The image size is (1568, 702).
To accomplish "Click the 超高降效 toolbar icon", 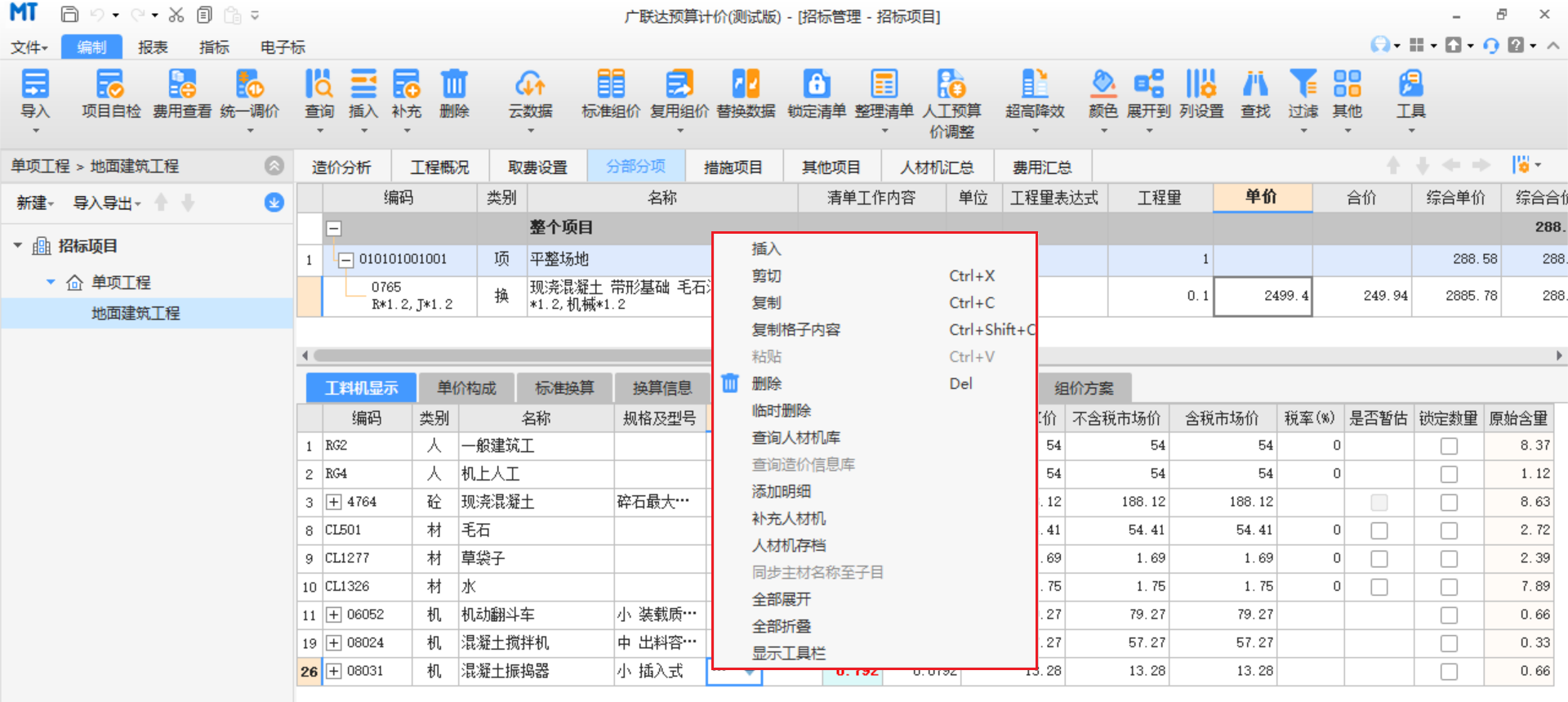I will point(1035,85).
